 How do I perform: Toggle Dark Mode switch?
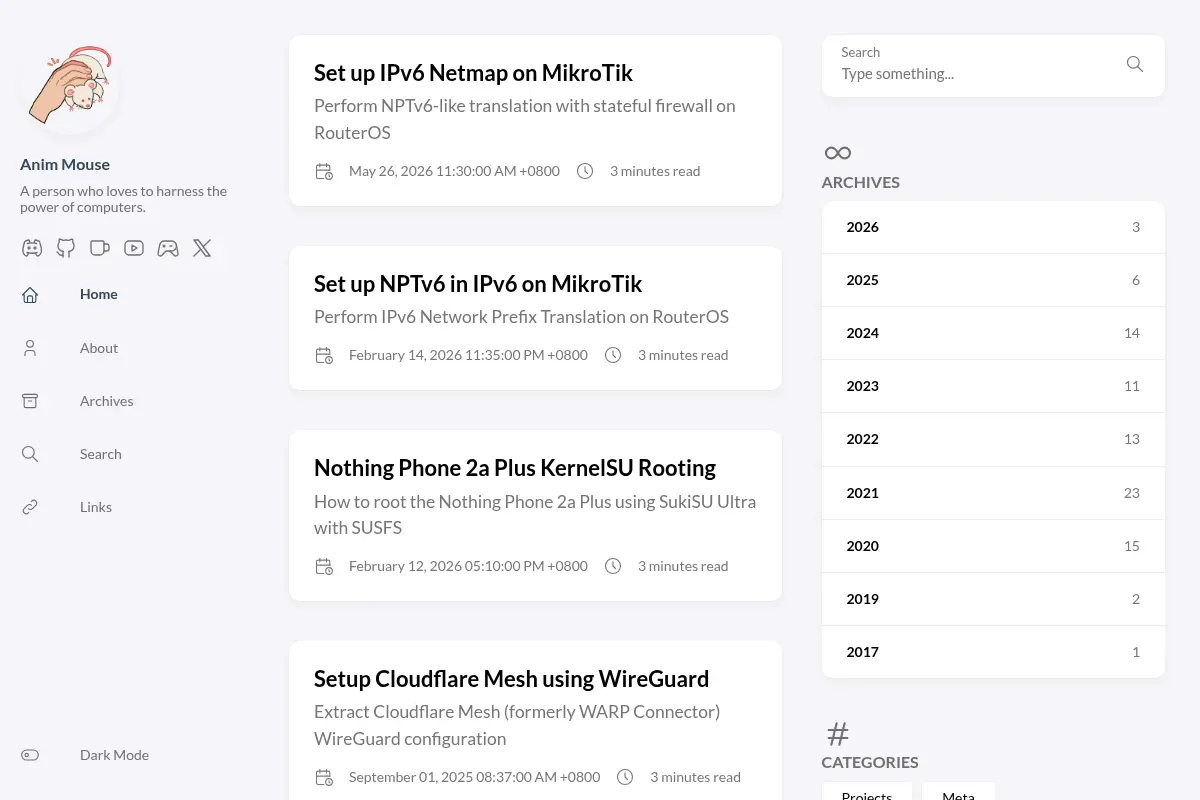pyautogui.click(x=30, y=755)
